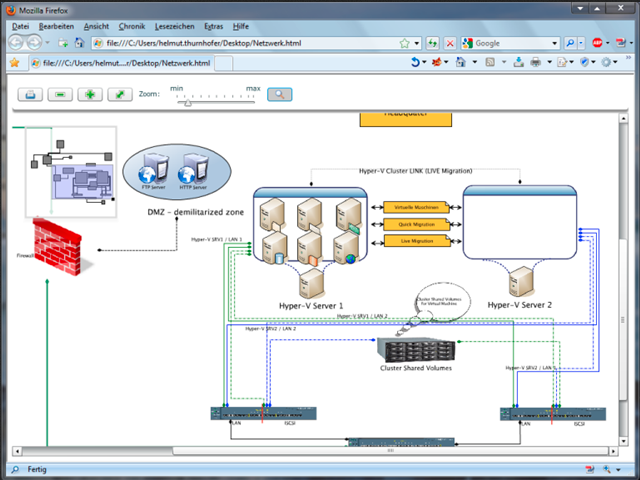This screenshot has height=480, width=640.
Task: Click the highlighted magnifier search button beside zoom slider
Action: [280, 95]
